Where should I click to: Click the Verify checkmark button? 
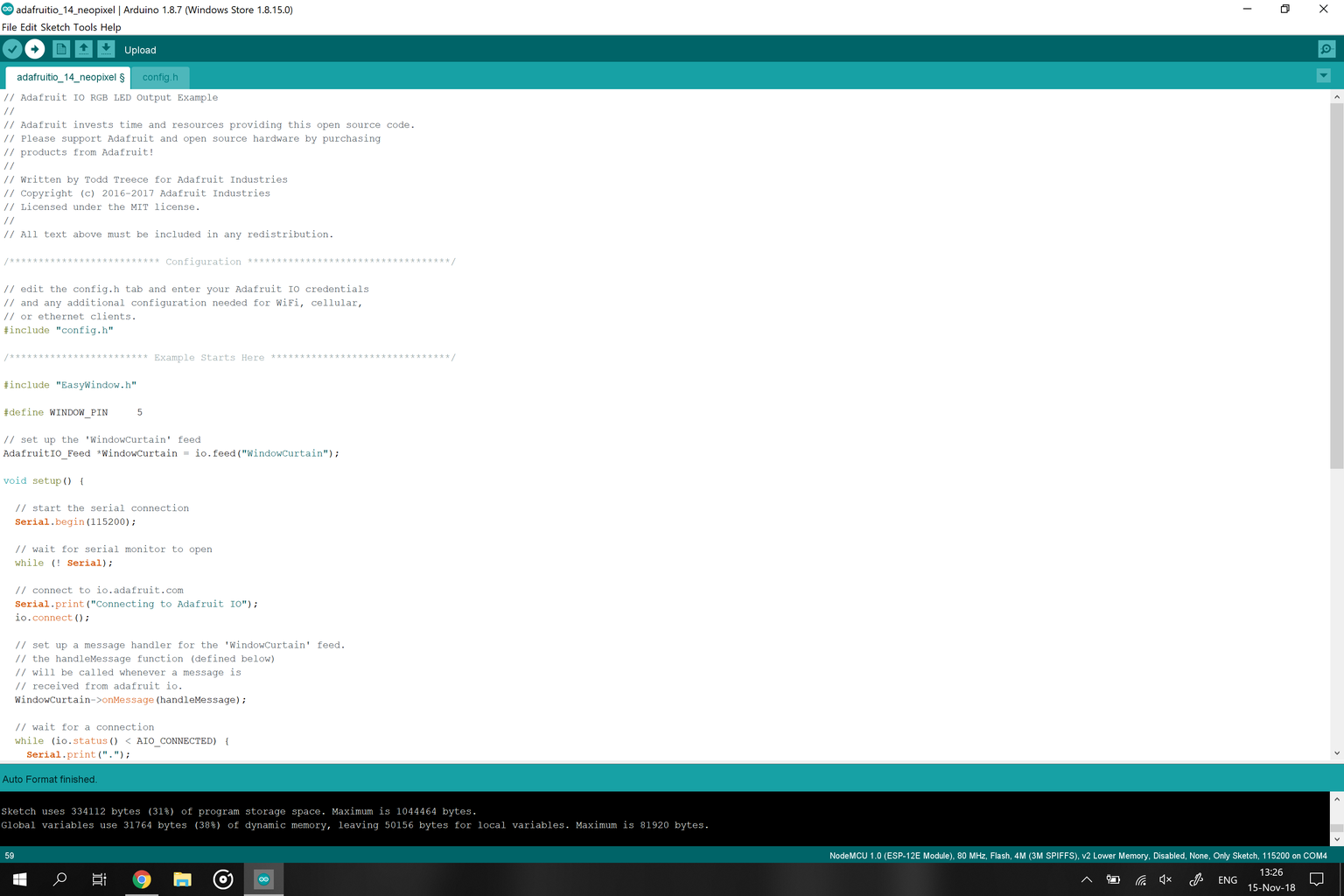[x=12, y=49]
